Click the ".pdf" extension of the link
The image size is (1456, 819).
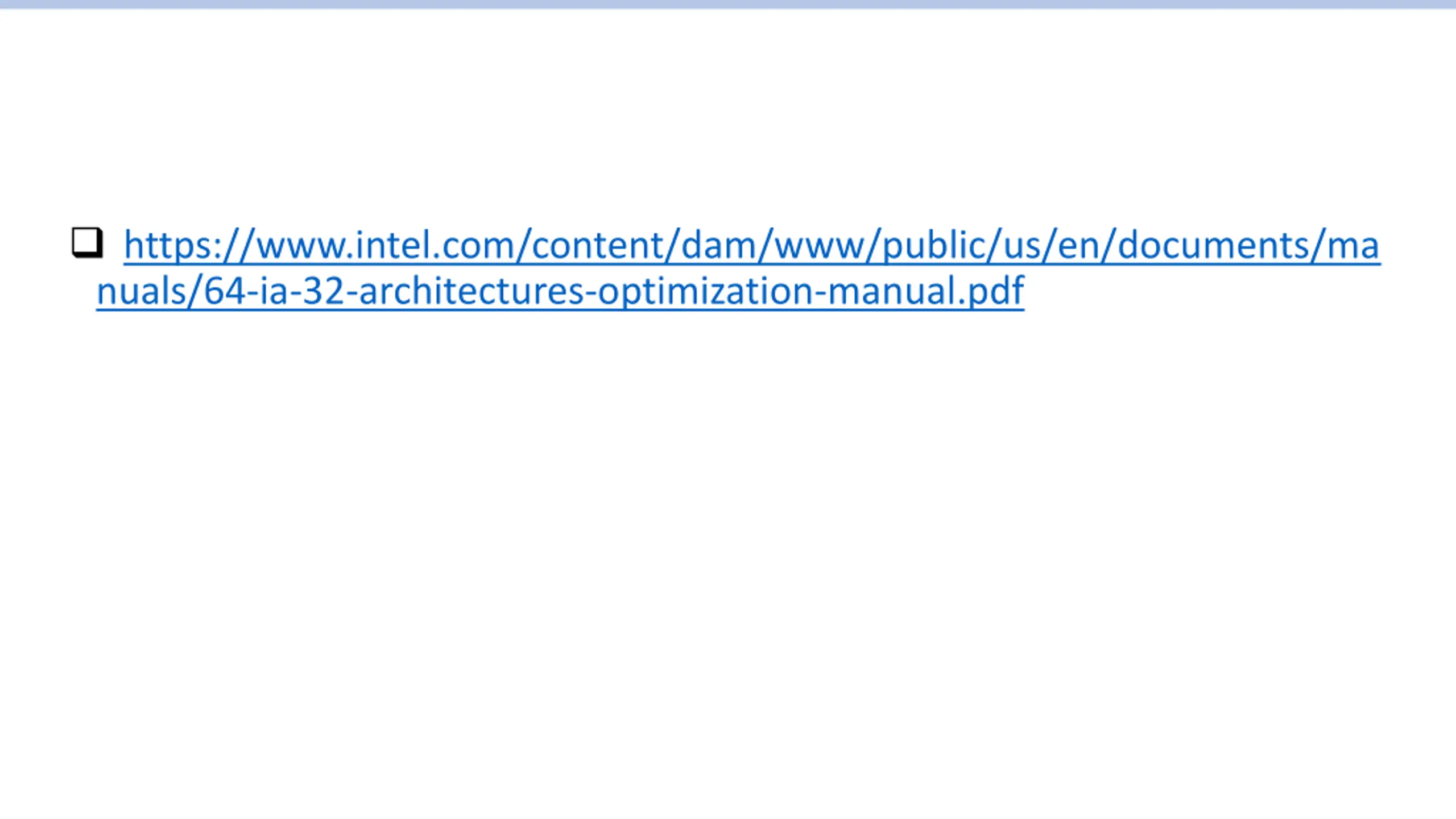click(x=990, y=291)
